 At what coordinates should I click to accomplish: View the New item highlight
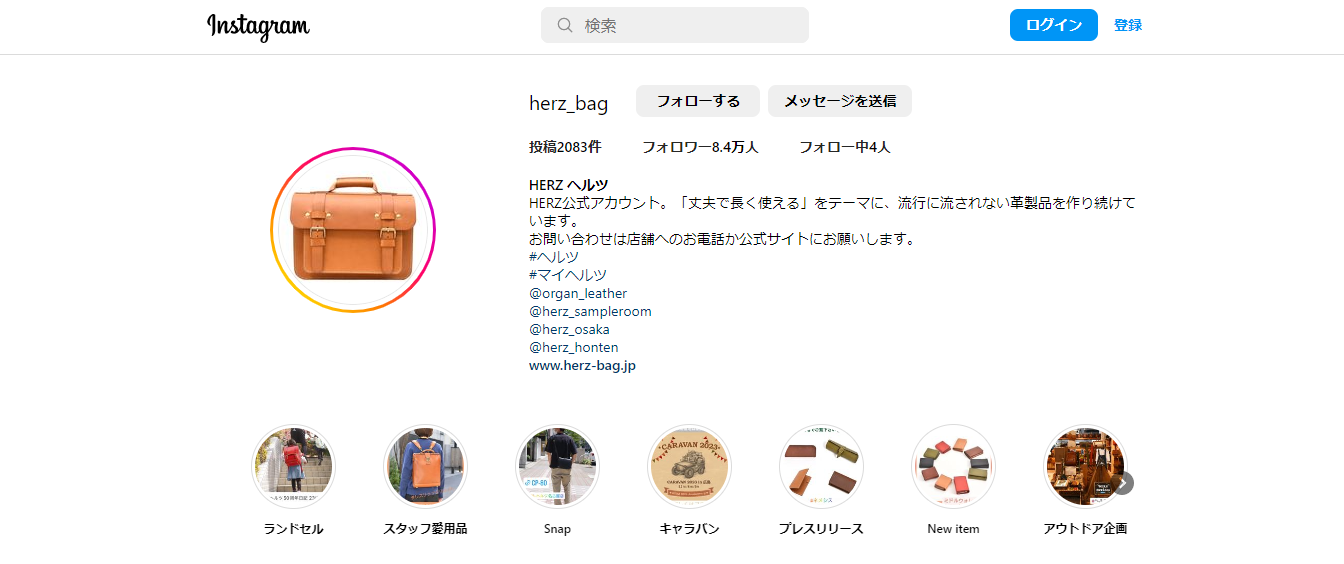pos(953,467)
